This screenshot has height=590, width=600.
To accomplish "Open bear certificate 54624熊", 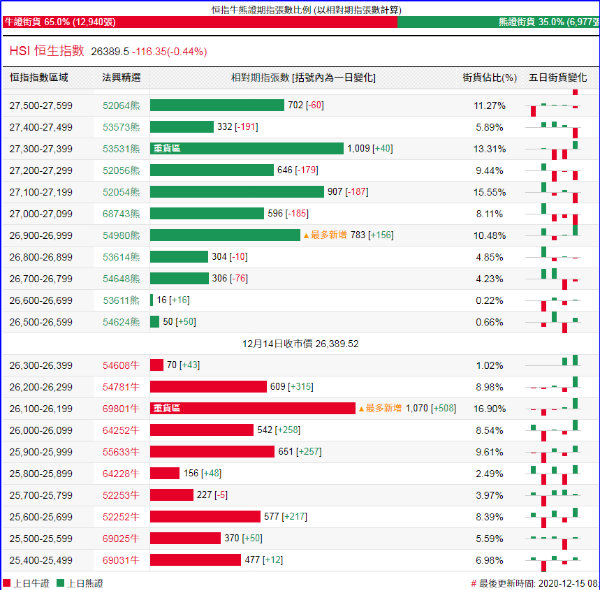I will click(x=121, y=322).
